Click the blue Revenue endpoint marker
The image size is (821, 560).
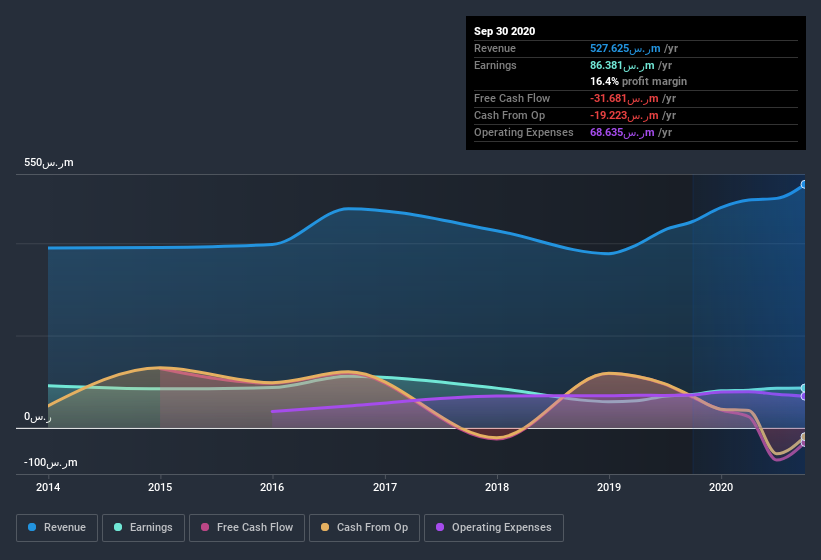pos(804,184)
